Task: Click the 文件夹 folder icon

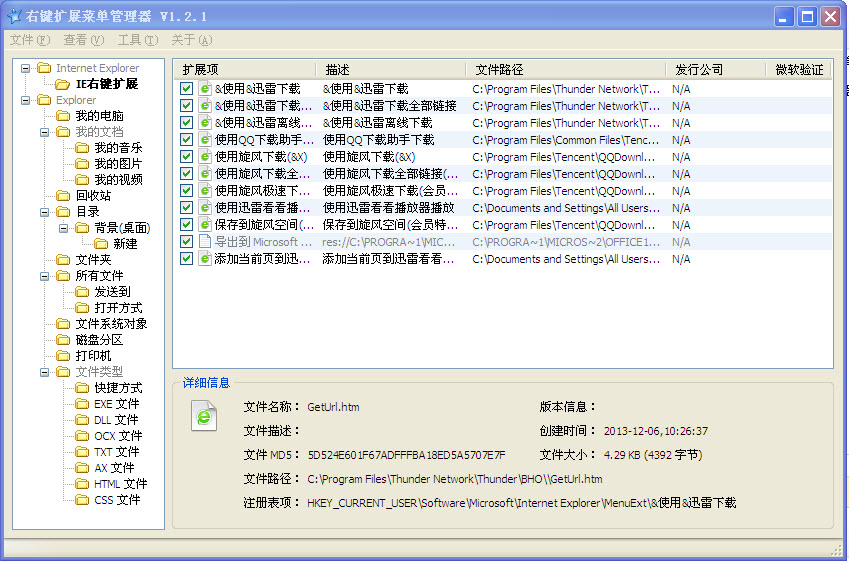Action: click(63, 260)
